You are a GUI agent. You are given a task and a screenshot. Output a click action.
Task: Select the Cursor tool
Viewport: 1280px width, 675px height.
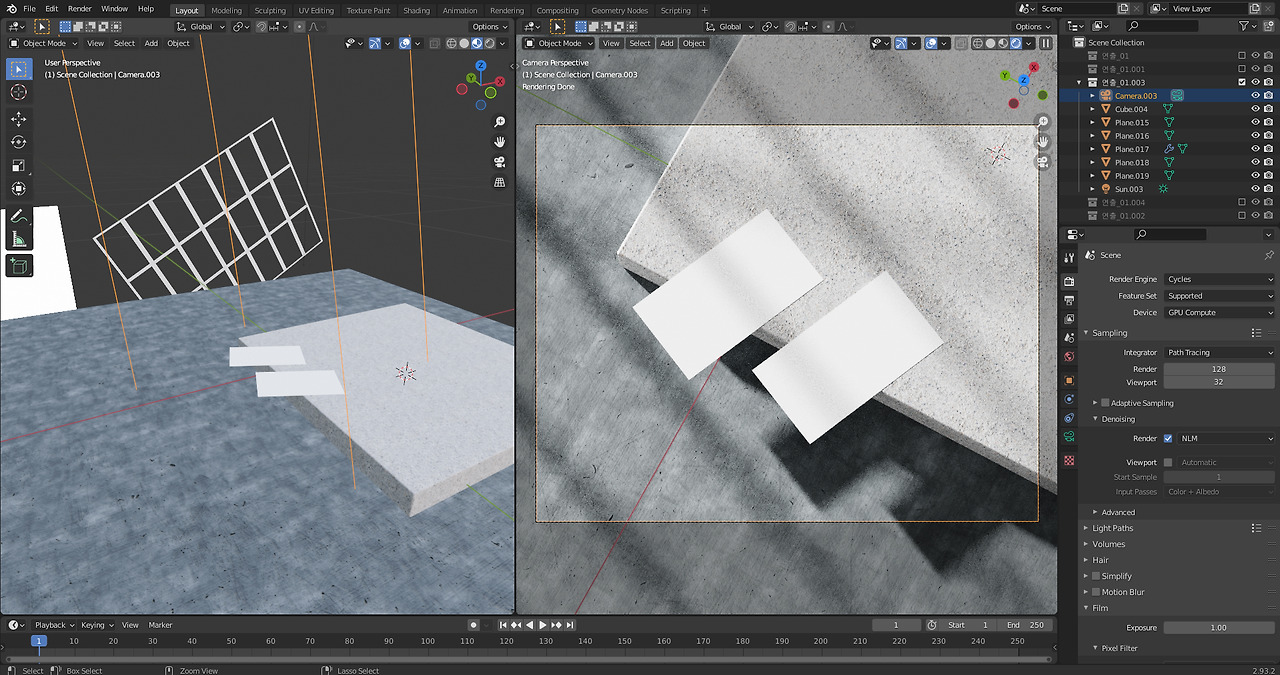[x=19, y=92]
